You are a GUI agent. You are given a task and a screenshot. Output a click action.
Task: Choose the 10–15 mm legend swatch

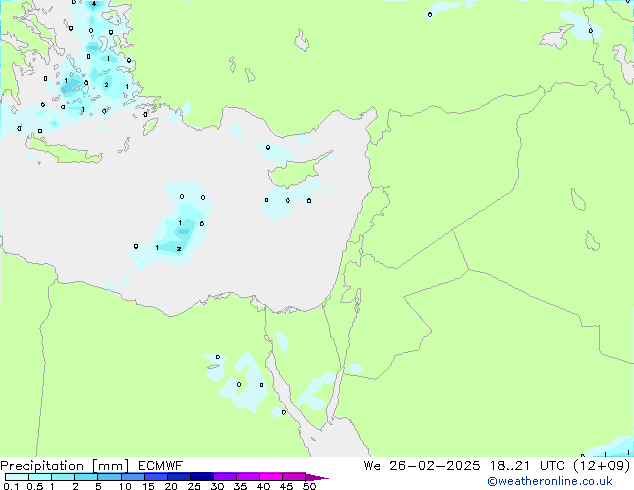coord(132,477)
